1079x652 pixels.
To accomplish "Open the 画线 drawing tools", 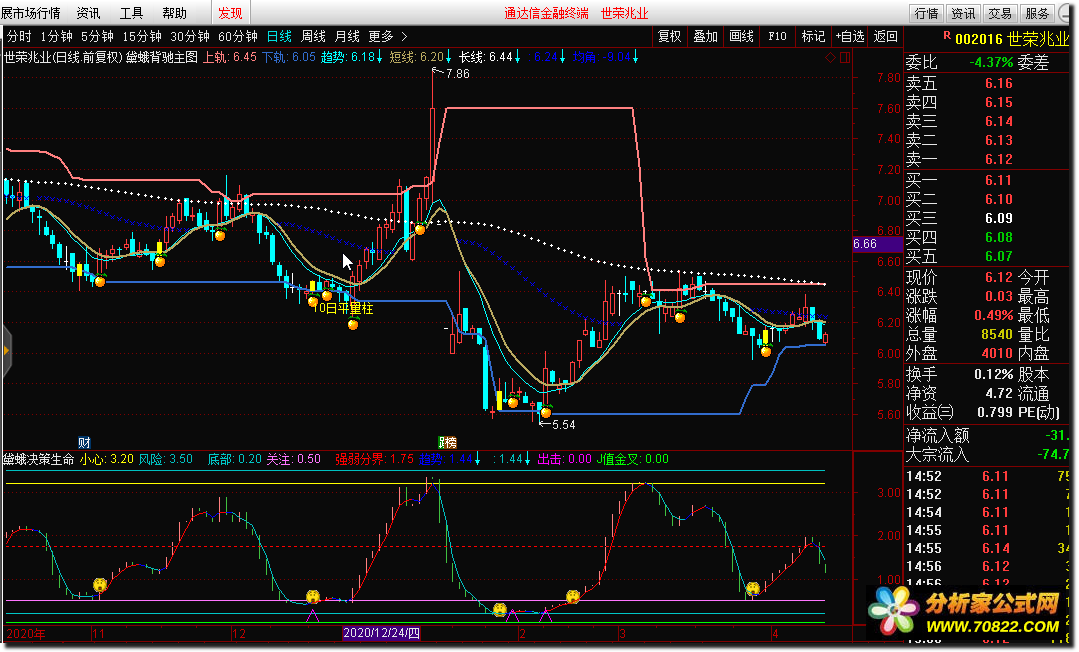I will click(741, 36).
